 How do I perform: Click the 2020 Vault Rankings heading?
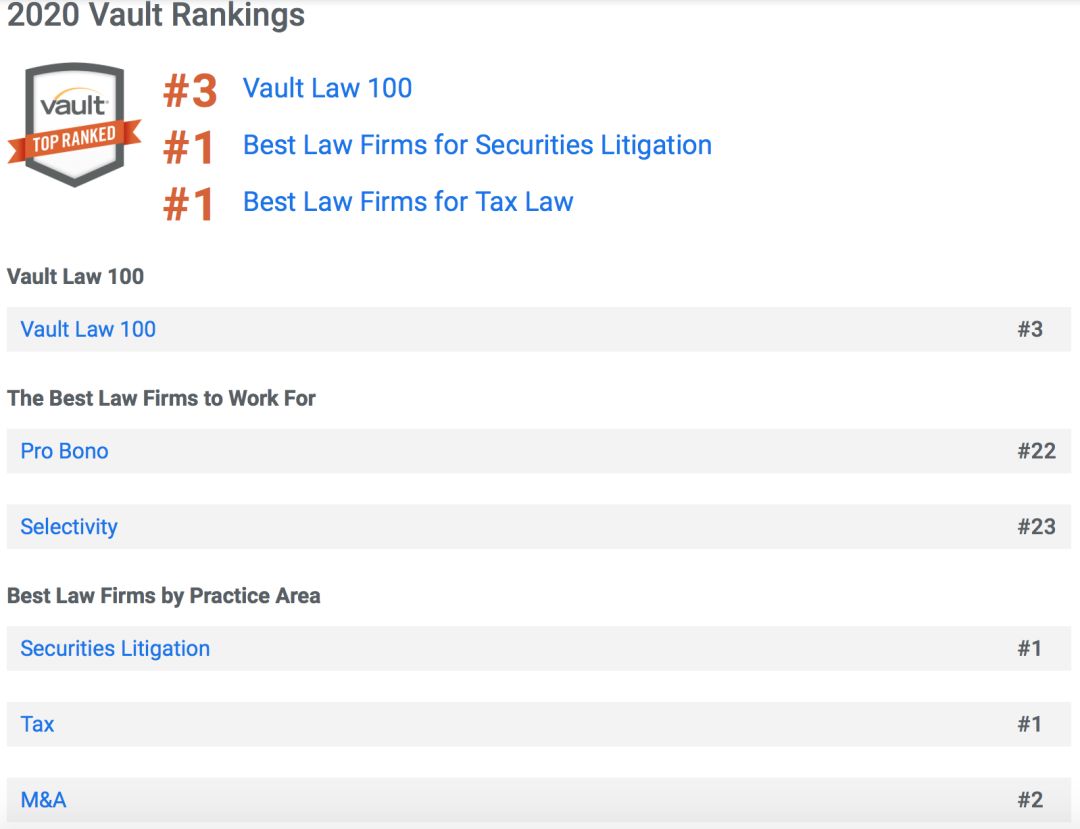coord(156,14)
